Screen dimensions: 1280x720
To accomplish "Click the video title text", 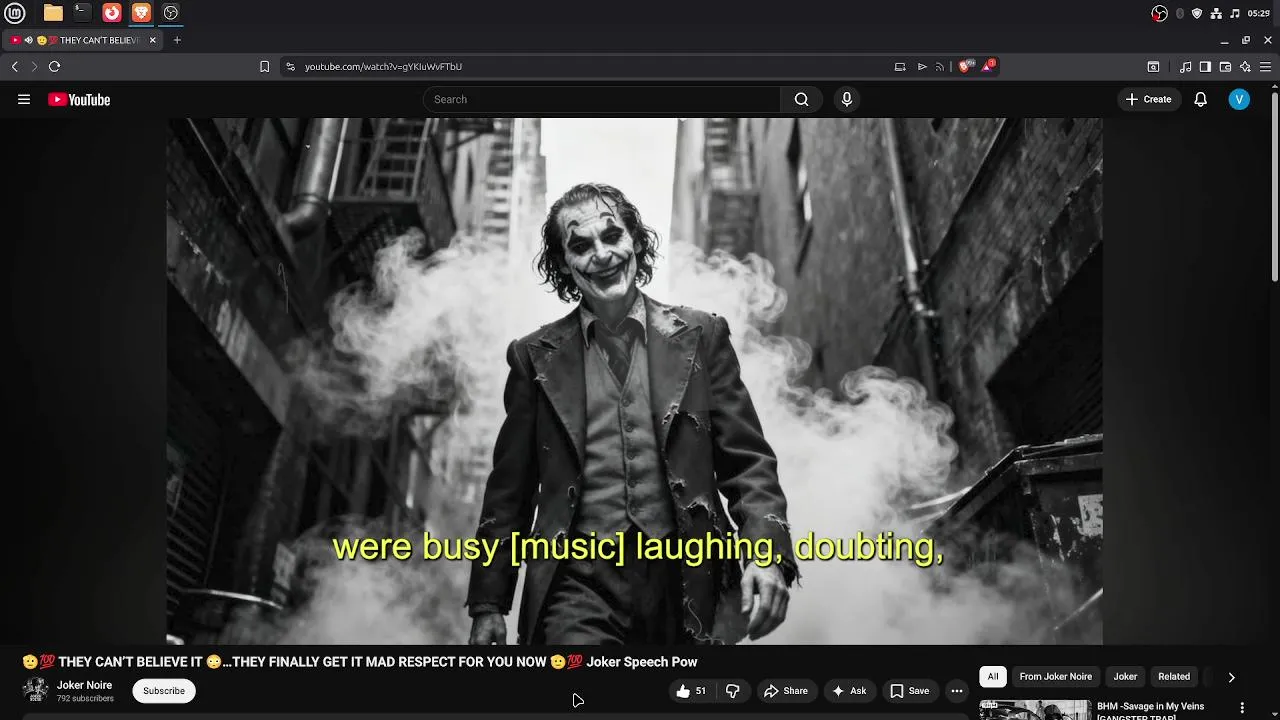I will tap(360, 662).
